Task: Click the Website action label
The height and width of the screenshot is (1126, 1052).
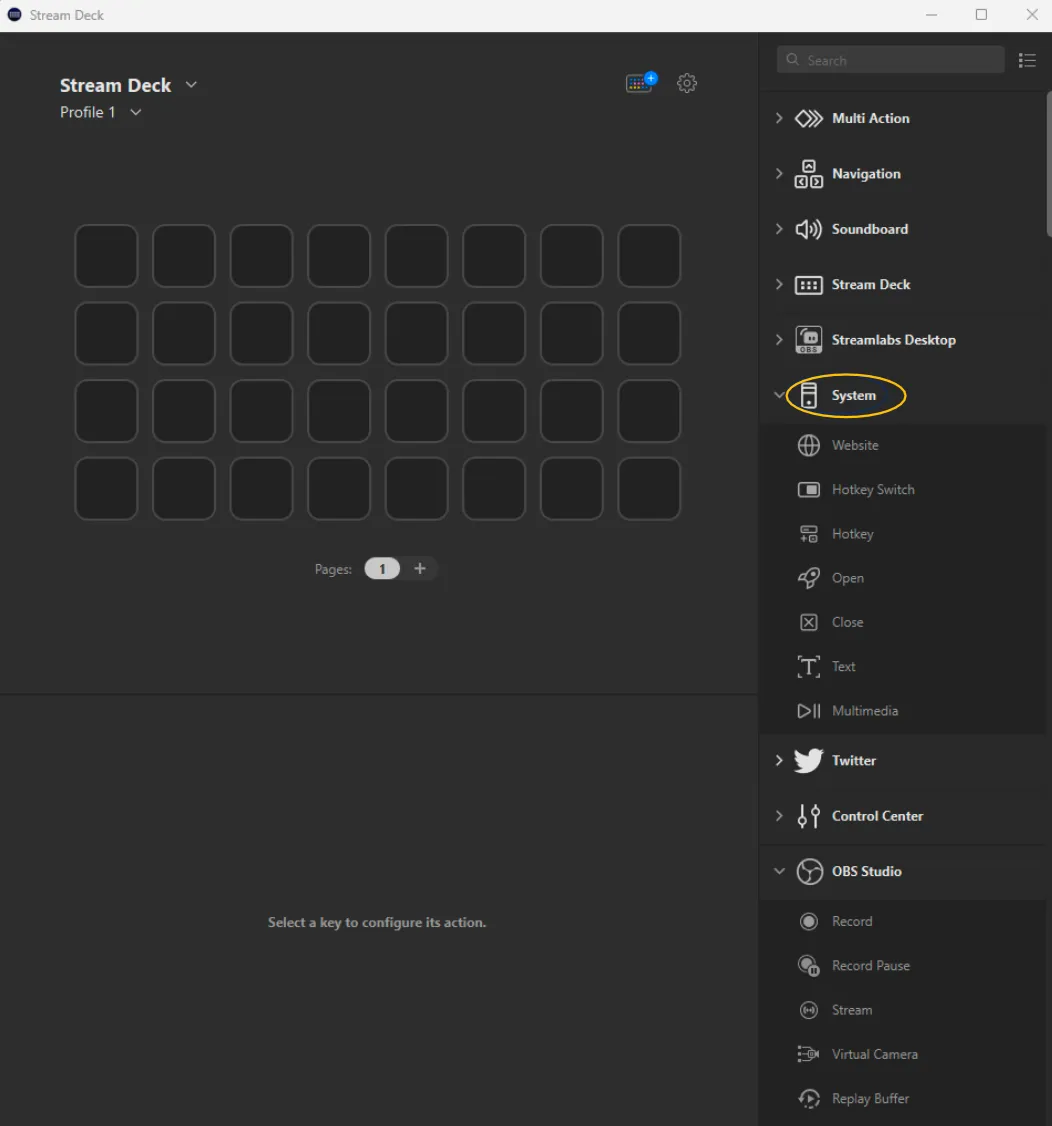Action: (x=855, y=445)
